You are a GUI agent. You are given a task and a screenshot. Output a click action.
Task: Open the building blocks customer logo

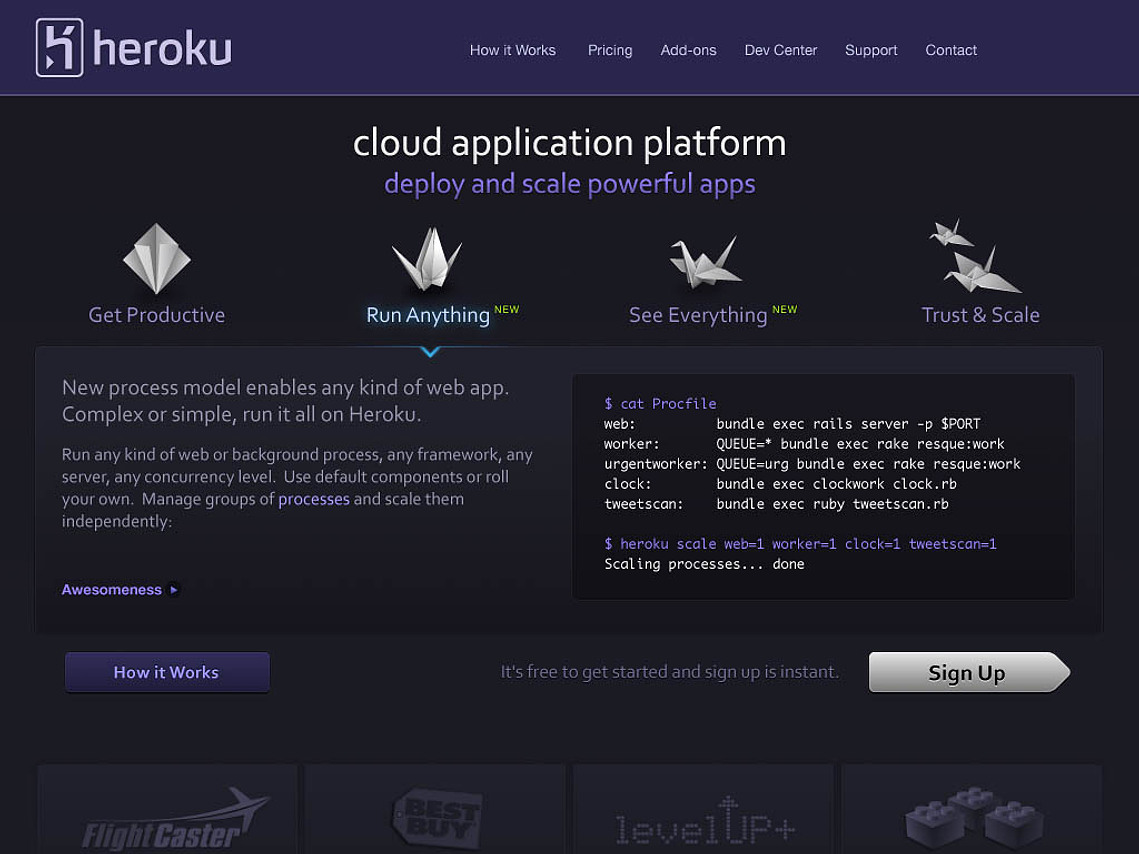(x=972, y=818)
